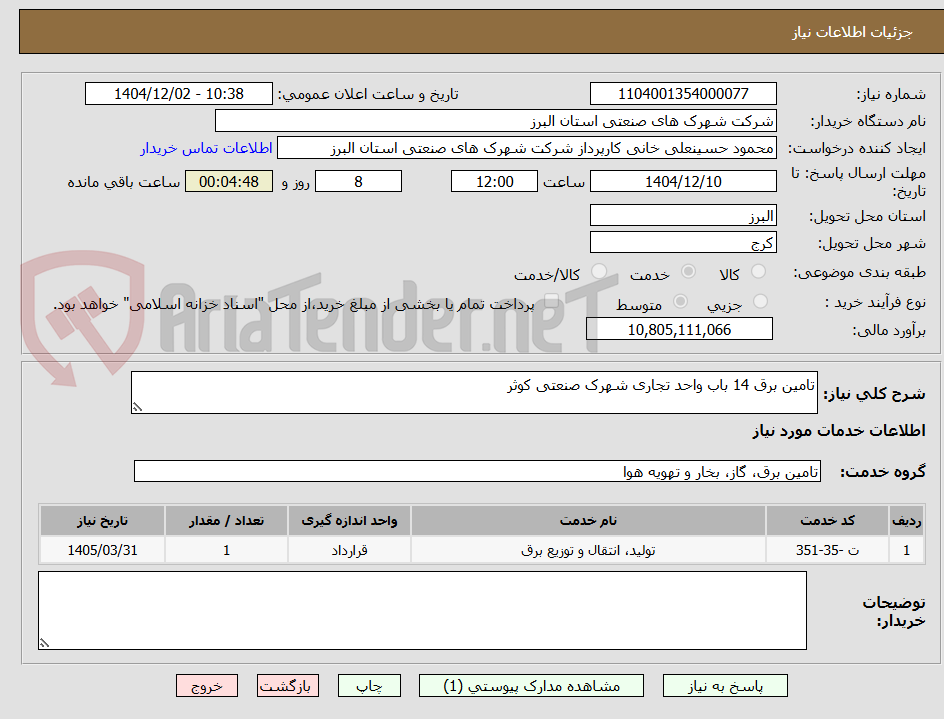
Task: Select the 'خدمت' radio button
Action: tap(688, 272)
